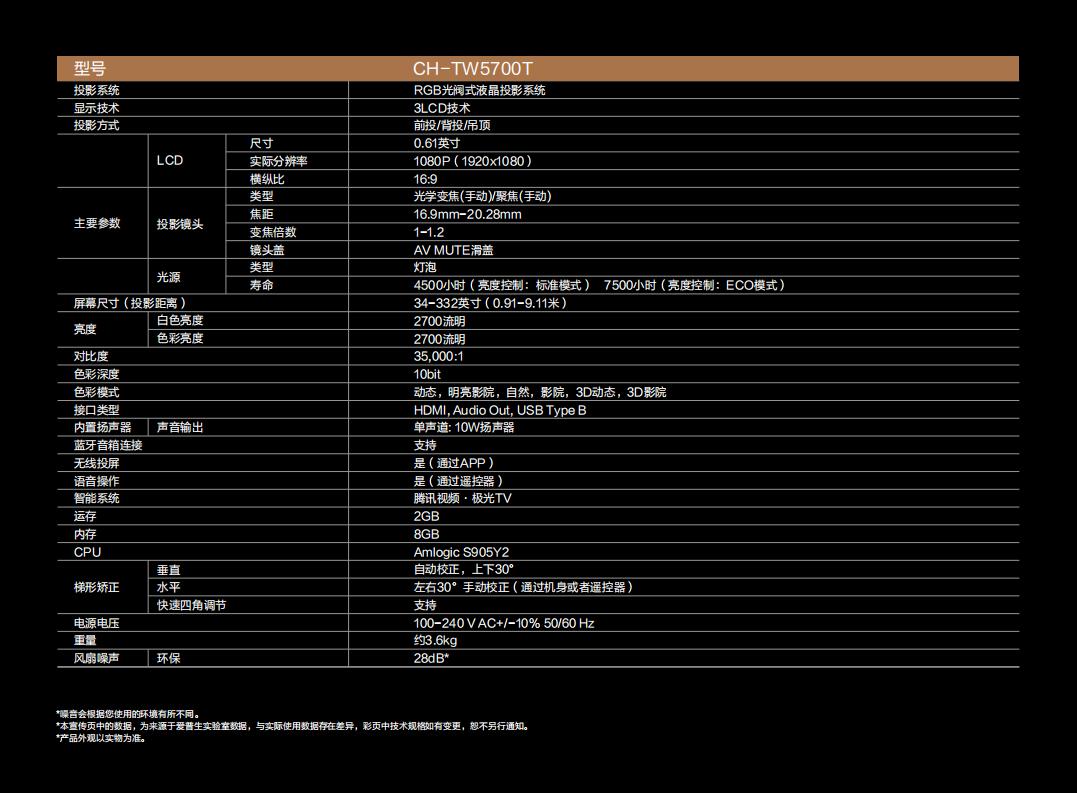Select the 35,000:1 contrast ratio value
Viewport: 1077px width, 794px height.
(x=439, y=356)
